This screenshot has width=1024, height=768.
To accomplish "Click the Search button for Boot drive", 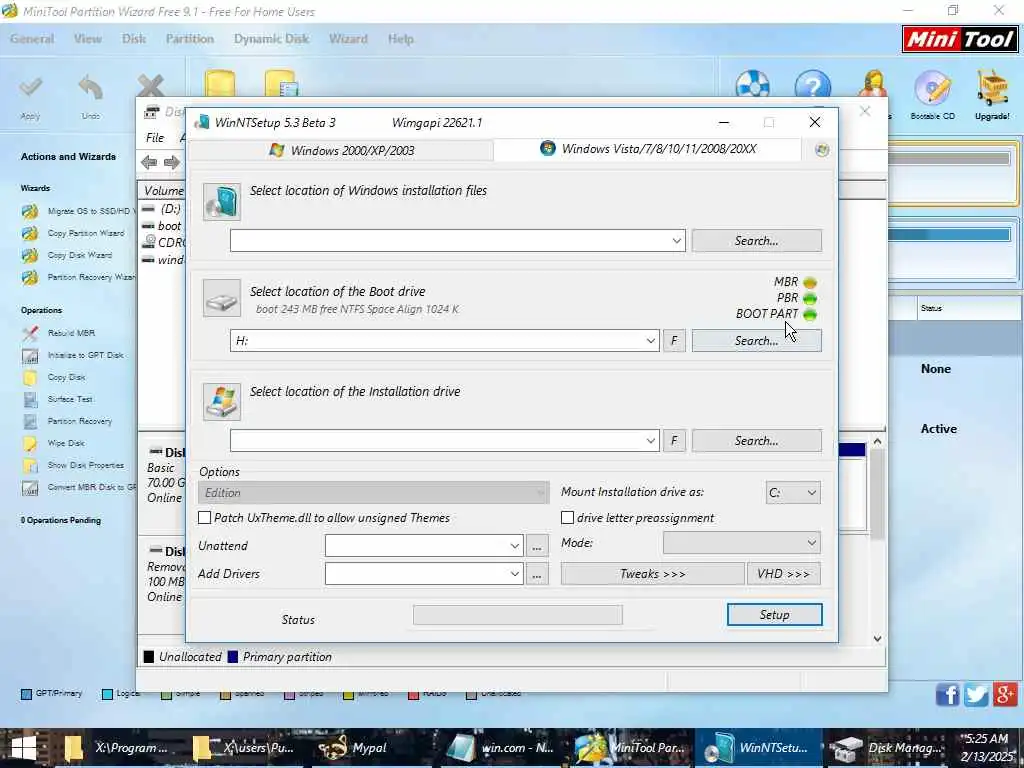I will [756, 340].
